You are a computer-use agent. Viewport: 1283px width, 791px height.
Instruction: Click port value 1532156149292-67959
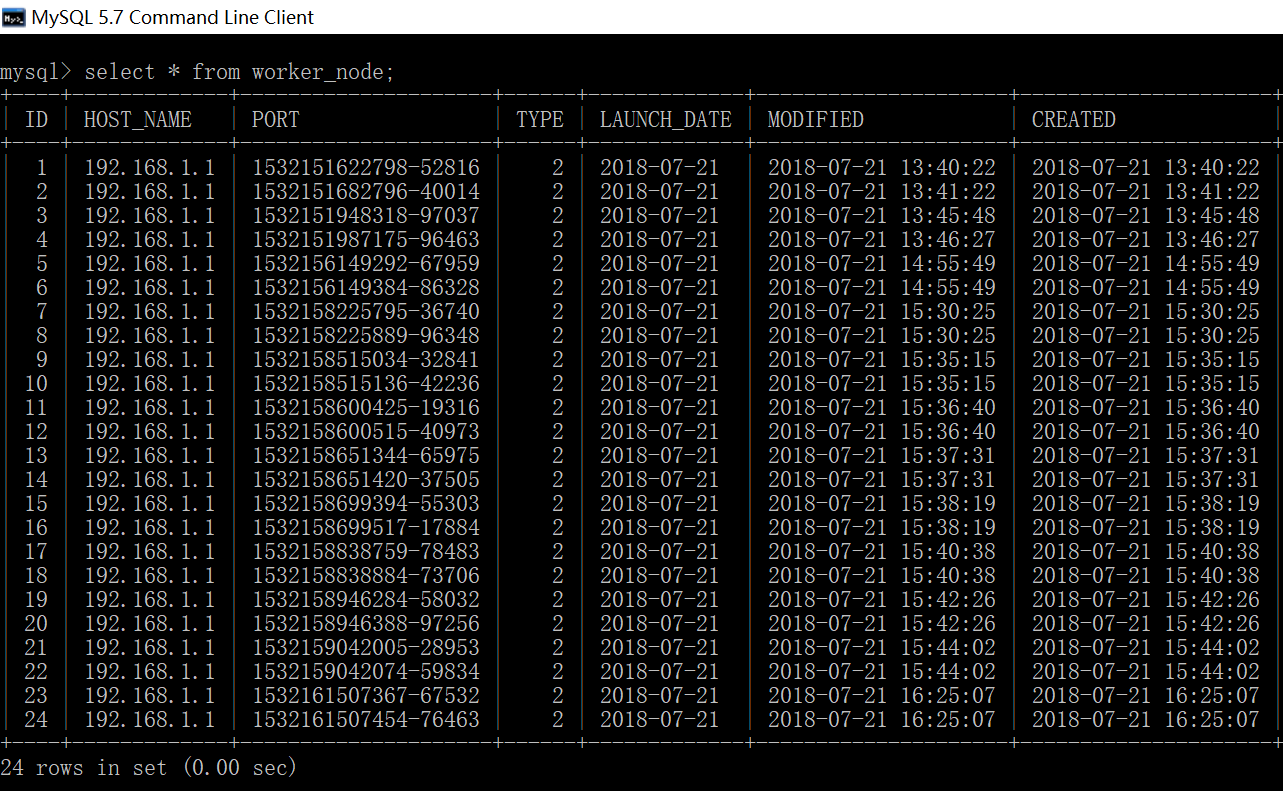point(365,264)
